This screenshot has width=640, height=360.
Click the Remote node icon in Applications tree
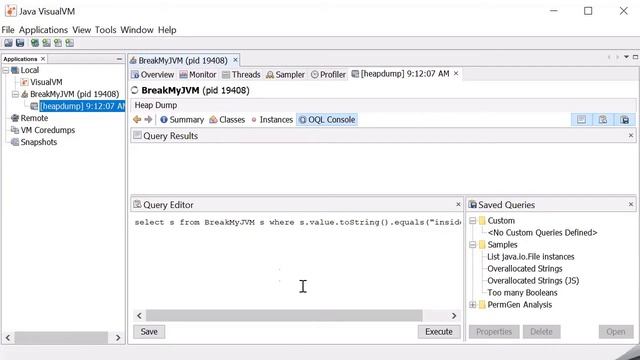(15, 118)
